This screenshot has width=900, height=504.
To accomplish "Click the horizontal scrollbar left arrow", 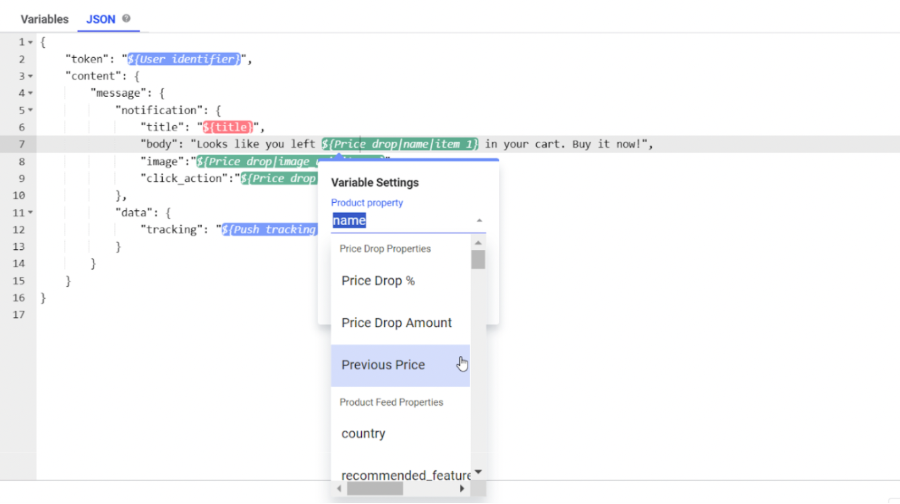I will point(339,489).
